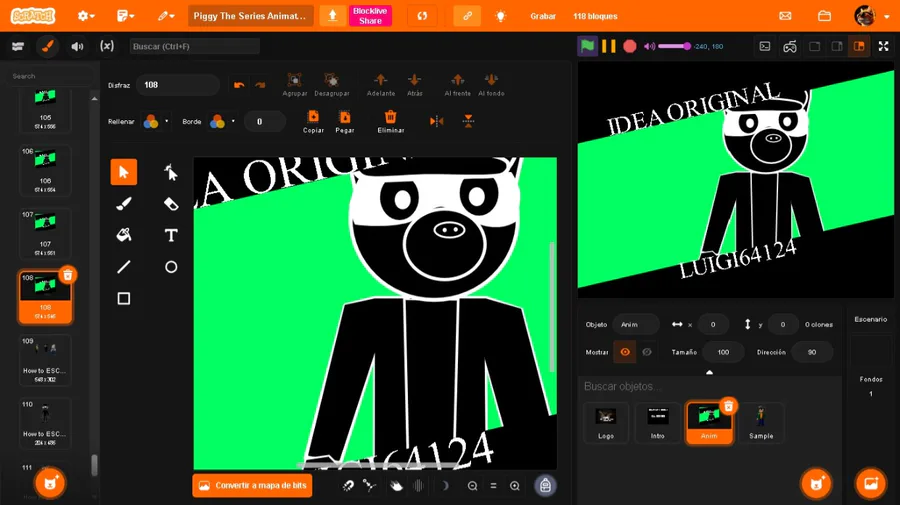Reset canvas zoom with equals icon
Screen dimensions: 900x505
tap(493, 485)
